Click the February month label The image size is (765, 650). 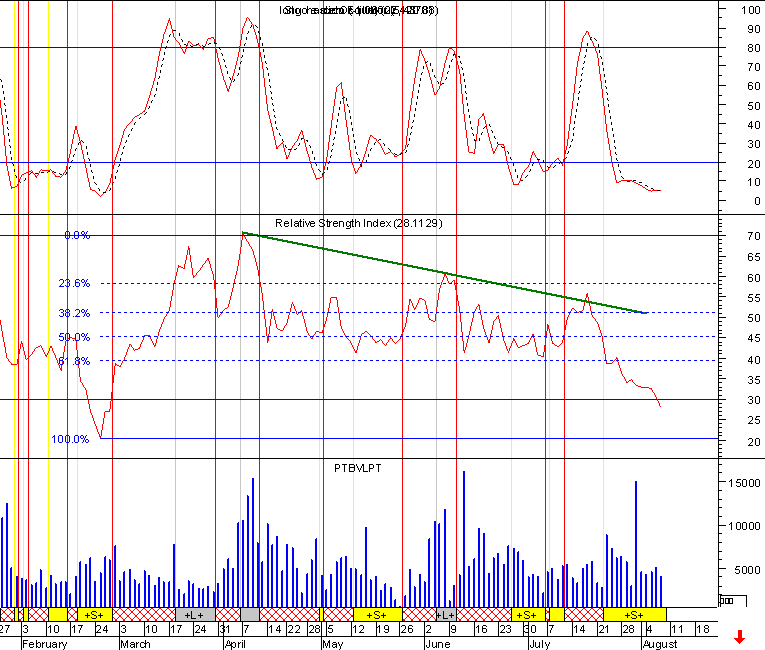(x=44, y=644)
